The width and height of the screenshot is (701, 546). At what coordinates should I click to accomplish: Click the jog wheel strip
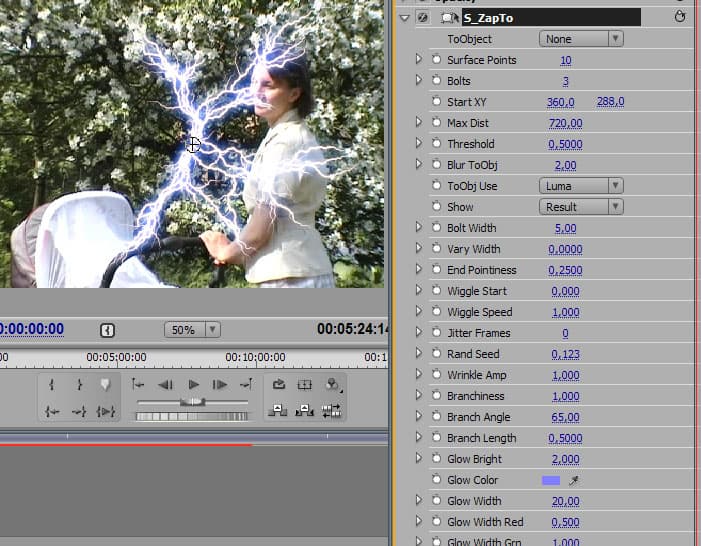(x=192, y=416)
